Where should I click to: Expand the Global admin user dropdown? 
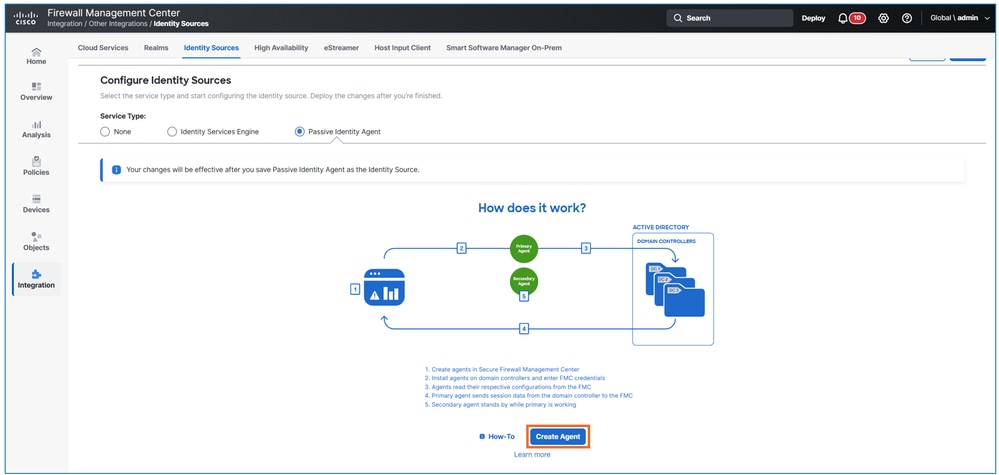click(x=960, y=18)
